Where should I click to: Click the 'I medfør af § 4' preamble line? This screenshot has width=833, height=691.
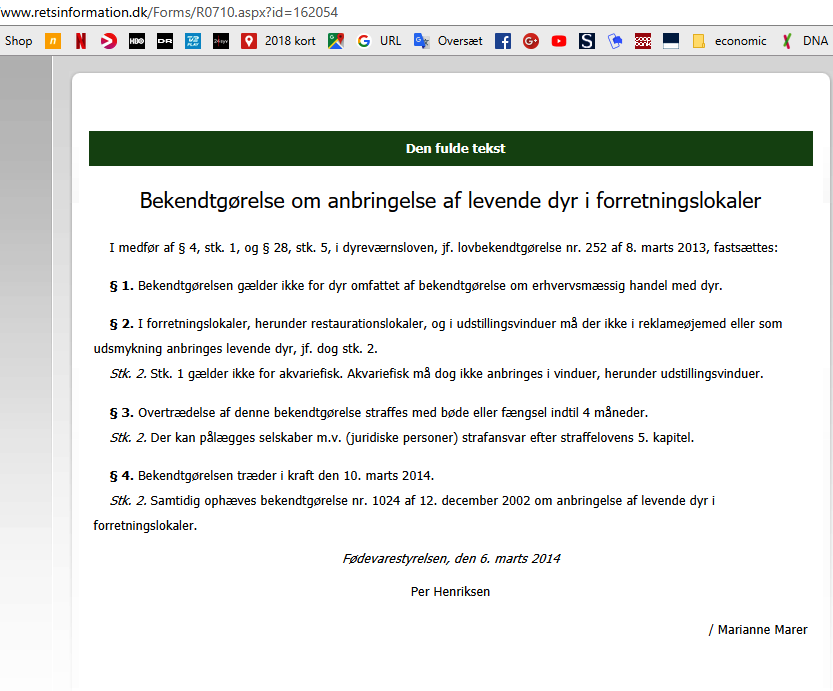click(x=443, y=248)
